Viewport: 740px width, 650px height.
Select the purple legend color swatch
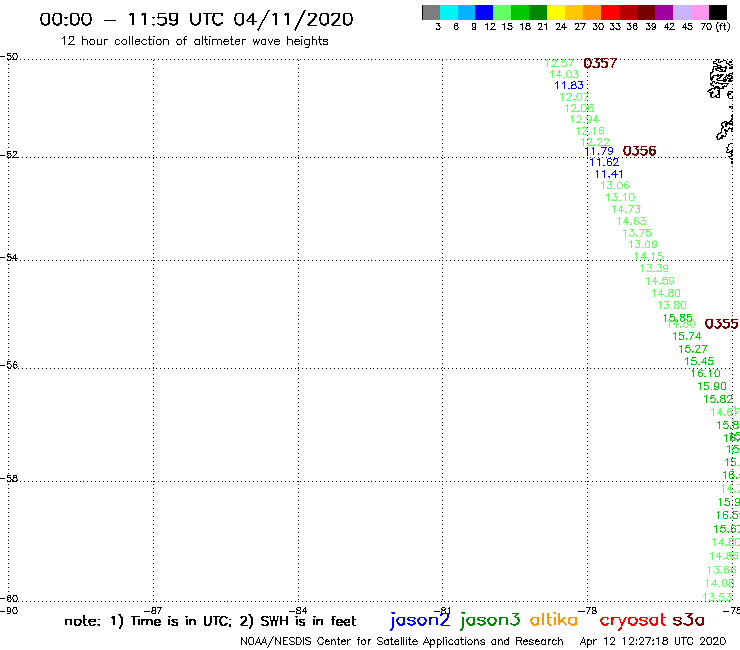(x=664, y=12)
